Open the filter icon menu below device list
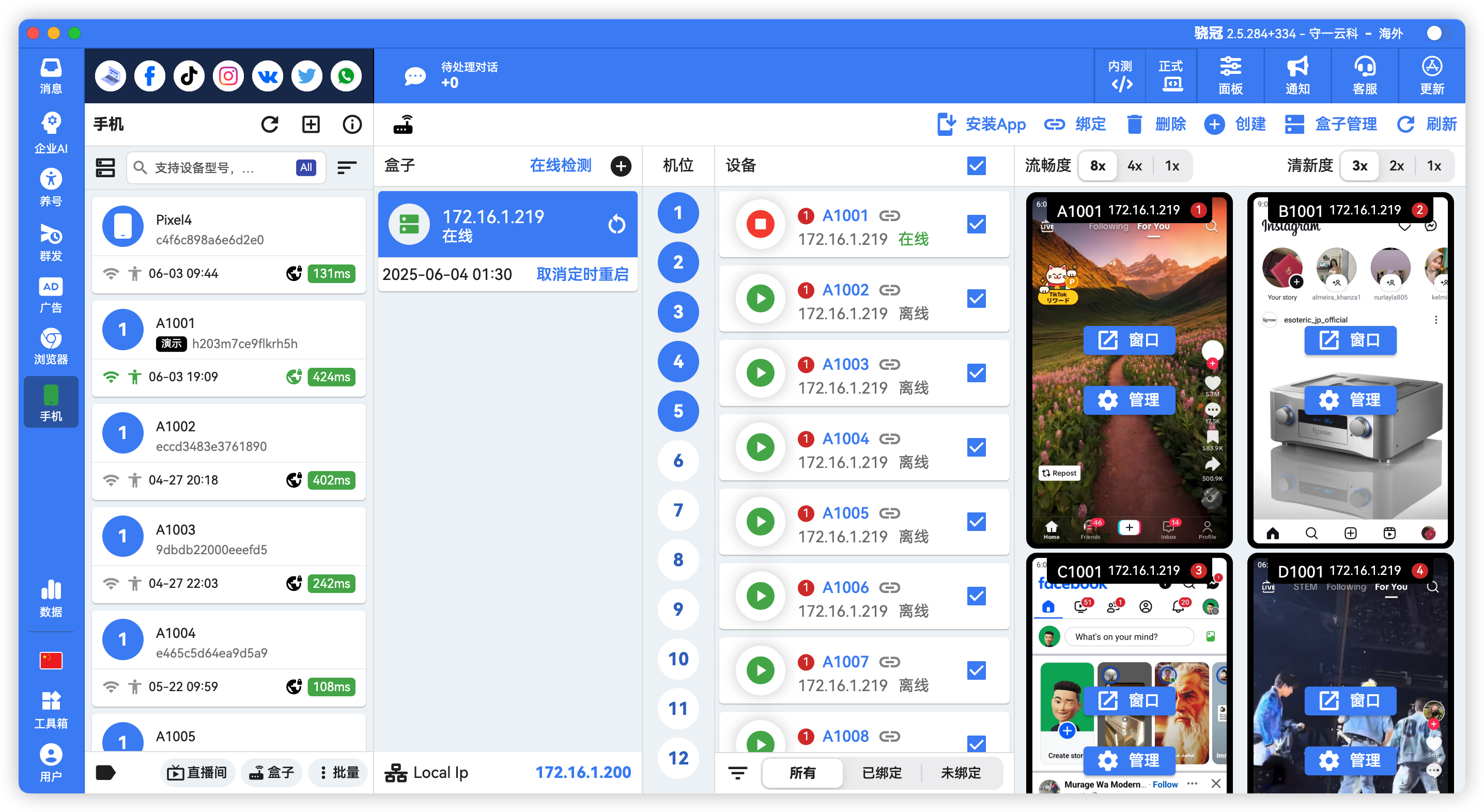 tap(738, 772)
